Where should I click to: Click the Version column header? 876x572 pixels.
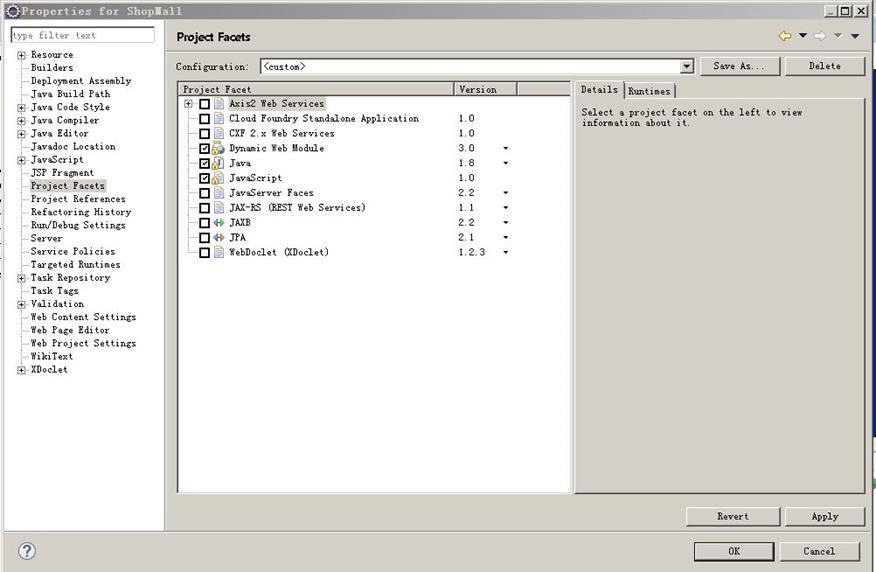coord(485,89)
